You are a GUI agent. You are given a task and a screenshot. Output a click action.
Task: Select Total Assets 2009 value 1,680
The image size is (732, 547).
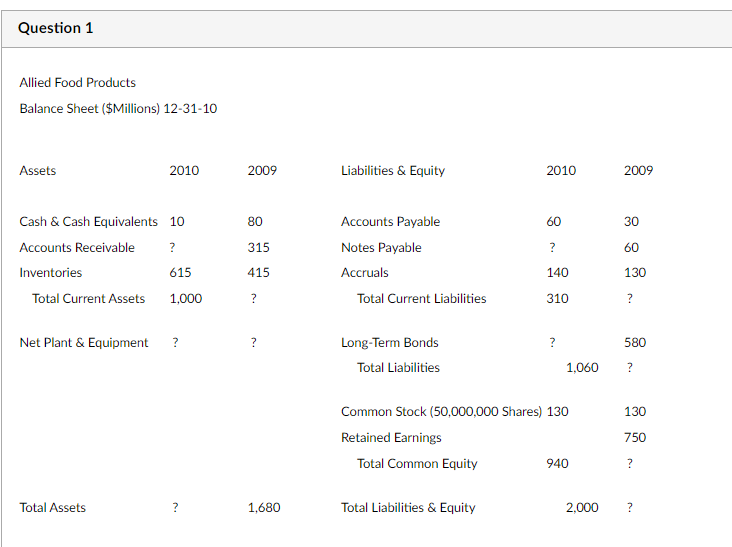pos(264,508)
